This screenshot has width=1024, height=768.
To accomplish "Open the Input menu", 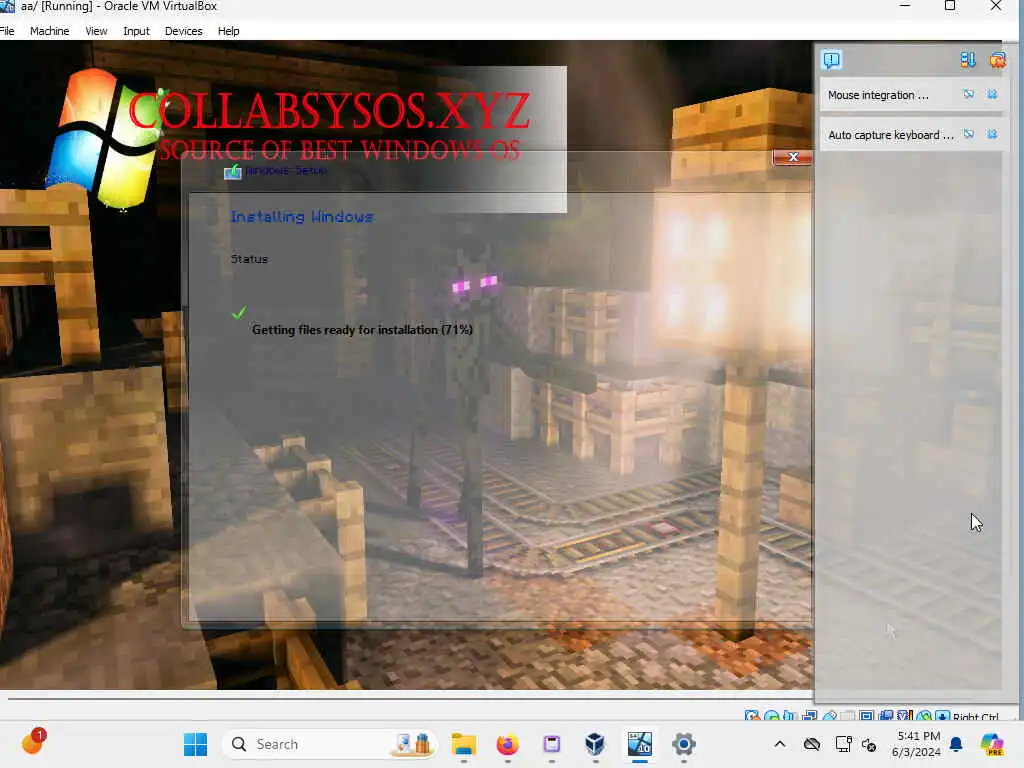I will 136,31.
